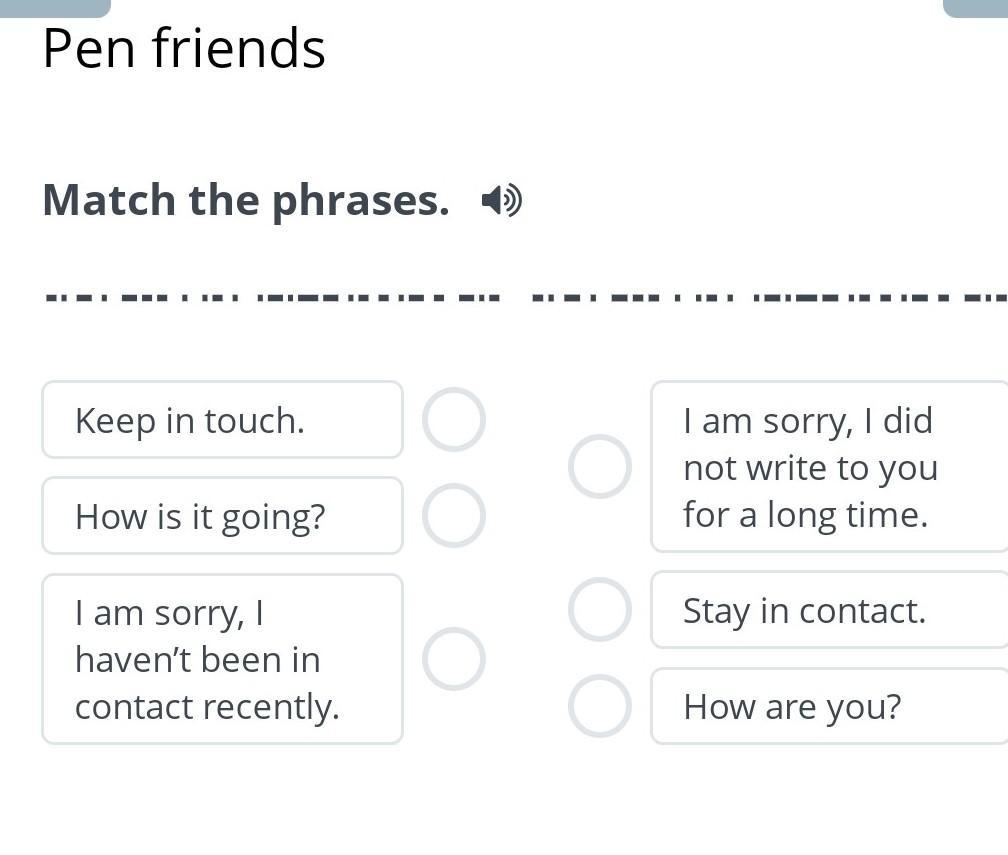The height and width of the screenshot is (855, 1008).
Task: Select the circle beside How are you?
Action: [600, 705]
